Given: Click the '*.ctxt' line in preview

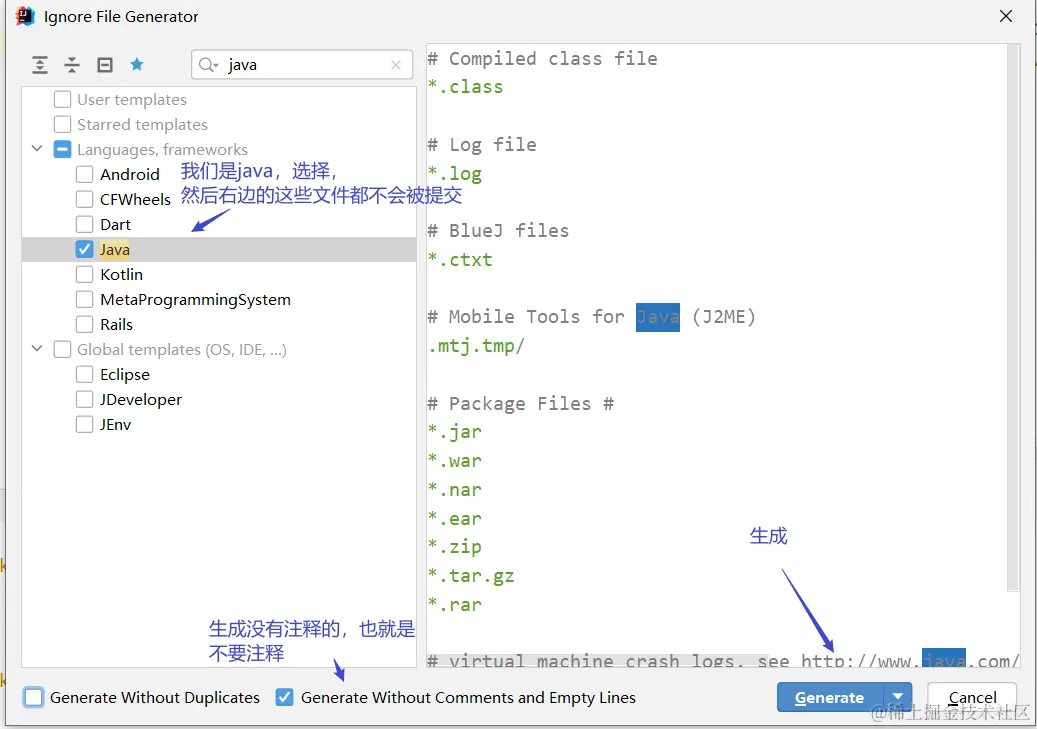Looking at the screenshot, I should click(x=460, y=259).
